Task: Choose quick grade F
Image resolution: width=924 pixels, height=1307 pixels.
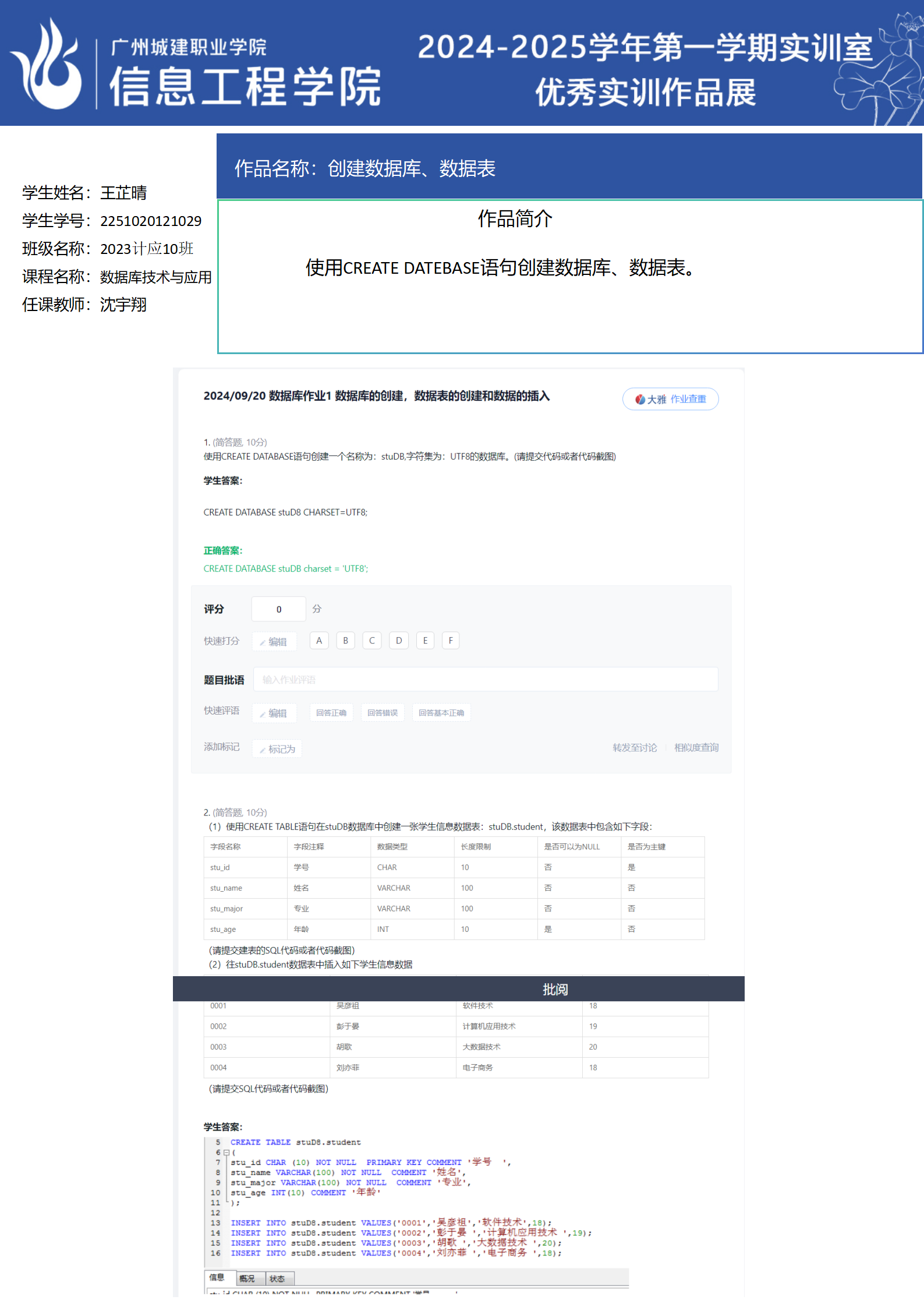Action: (451, 641)
